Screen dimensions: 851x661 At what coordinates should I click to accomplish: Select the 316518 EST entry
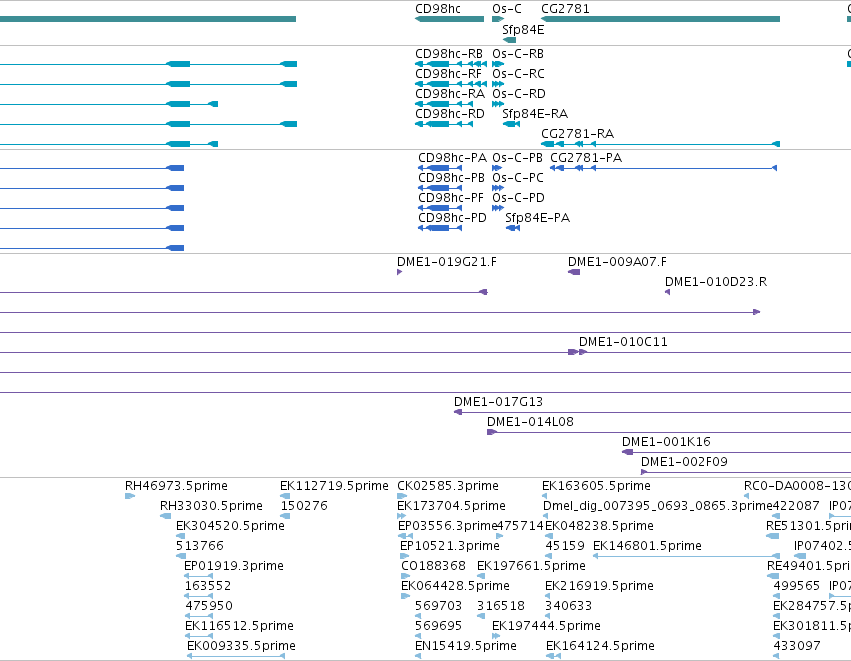pyautogui.click(x=481, y=616)
